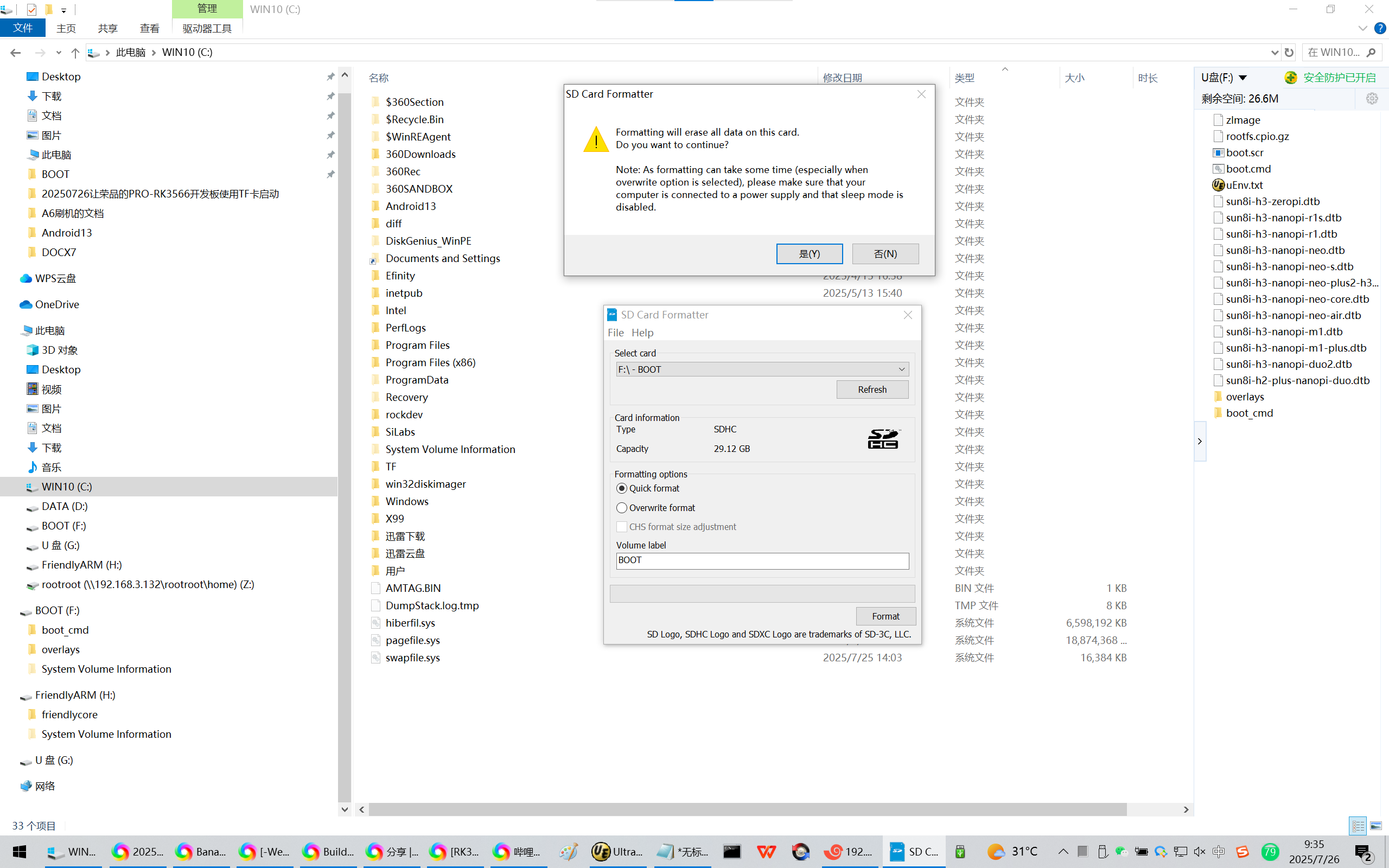Select uEnv.txt in U盘 panel
Screen dimensions: 1389x868
[1237, 185]
